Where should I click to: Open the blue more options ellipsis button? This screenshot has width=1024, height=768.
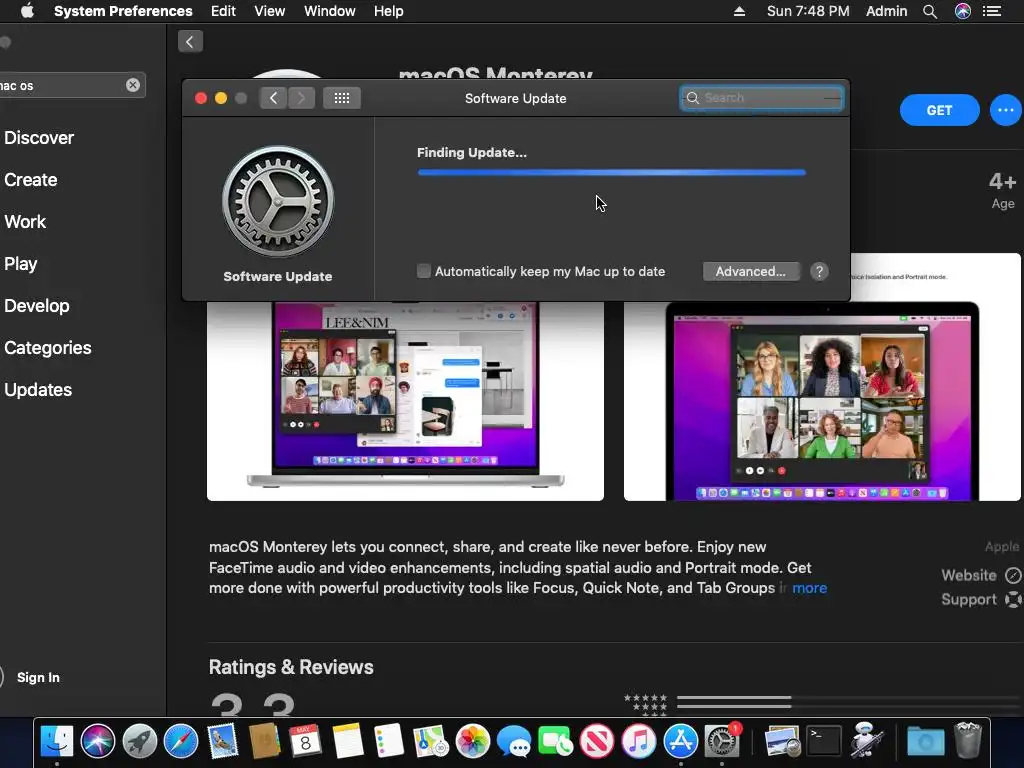[1006, 110]
